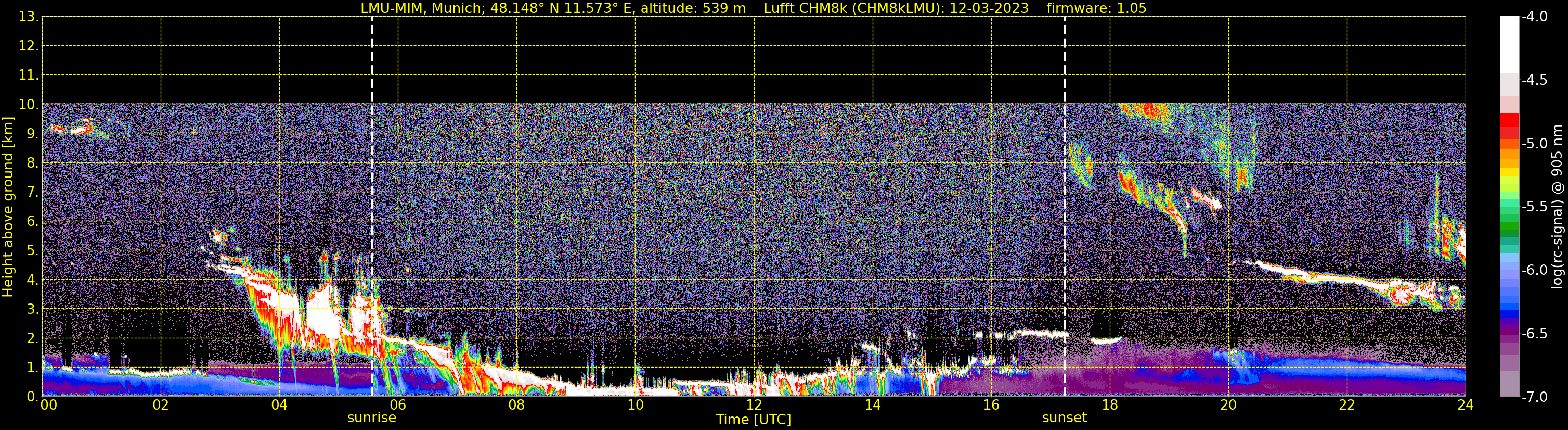Click the 'Height above ground [km]' axis label
Viewport: 1568px width, 430px height.
click(8, 207)
